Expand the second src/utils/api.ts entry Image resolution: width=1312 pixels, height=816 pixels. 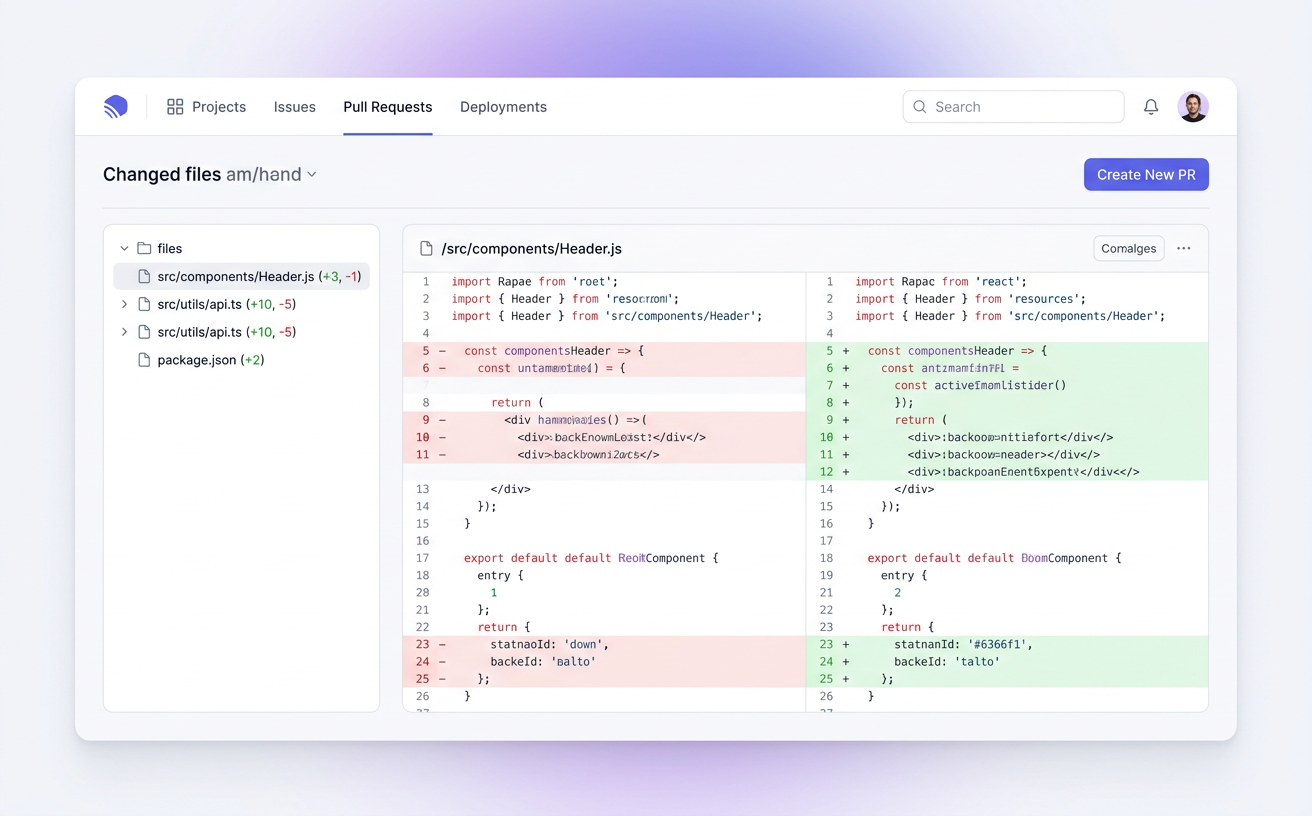point(124,332)
